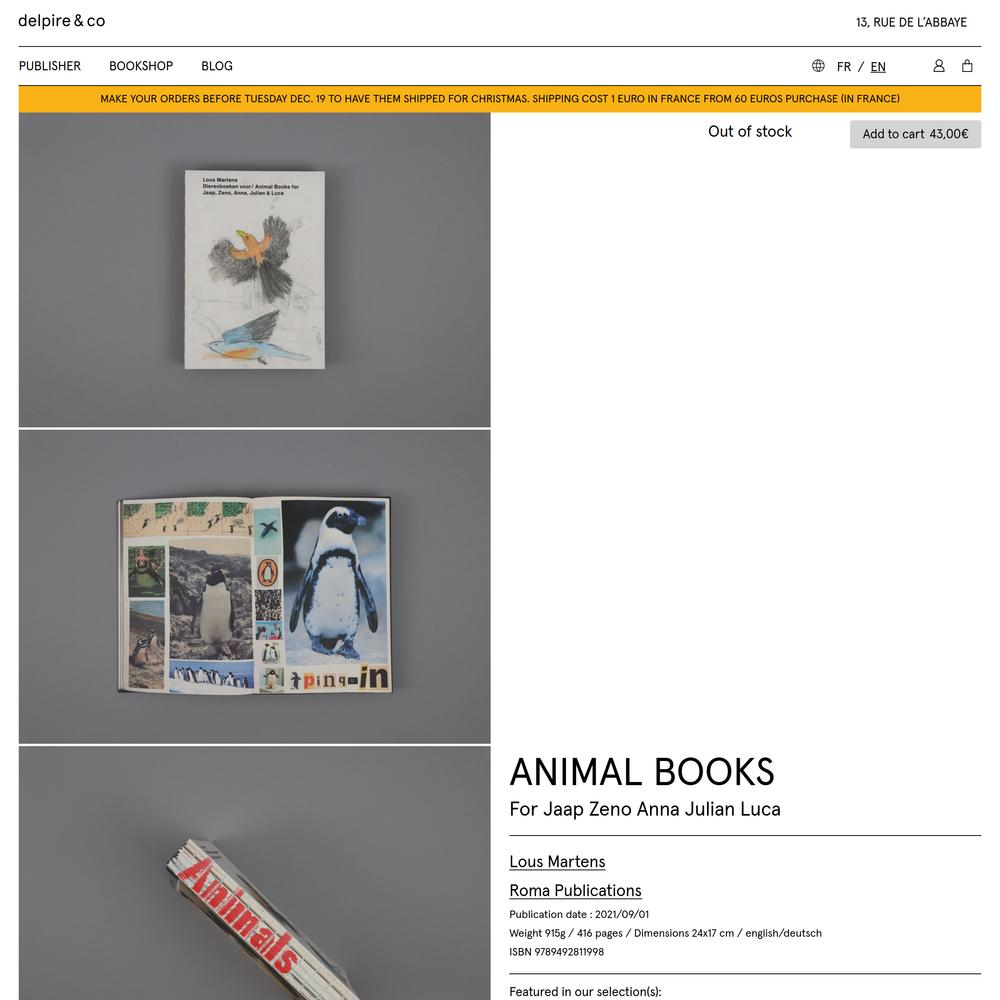The height and width of the screenshot is (1000, 1000).
Task: Open the Roma Publications link
Action: tap(575, 890)
